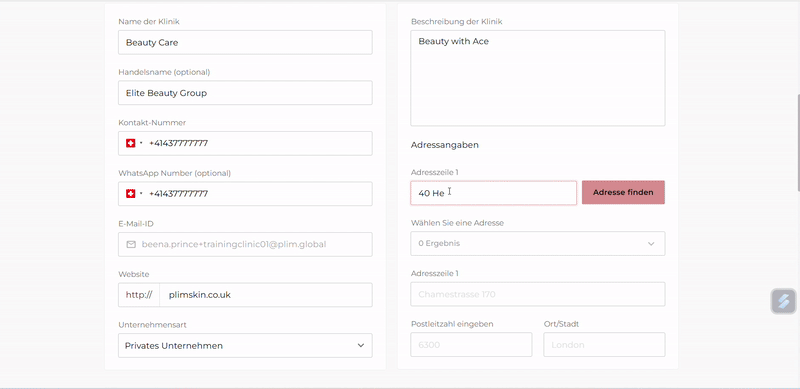The height and width of the screenshot is (389, 800).
Task: Click the E-Mail-ID label
Action: point(136,224)
